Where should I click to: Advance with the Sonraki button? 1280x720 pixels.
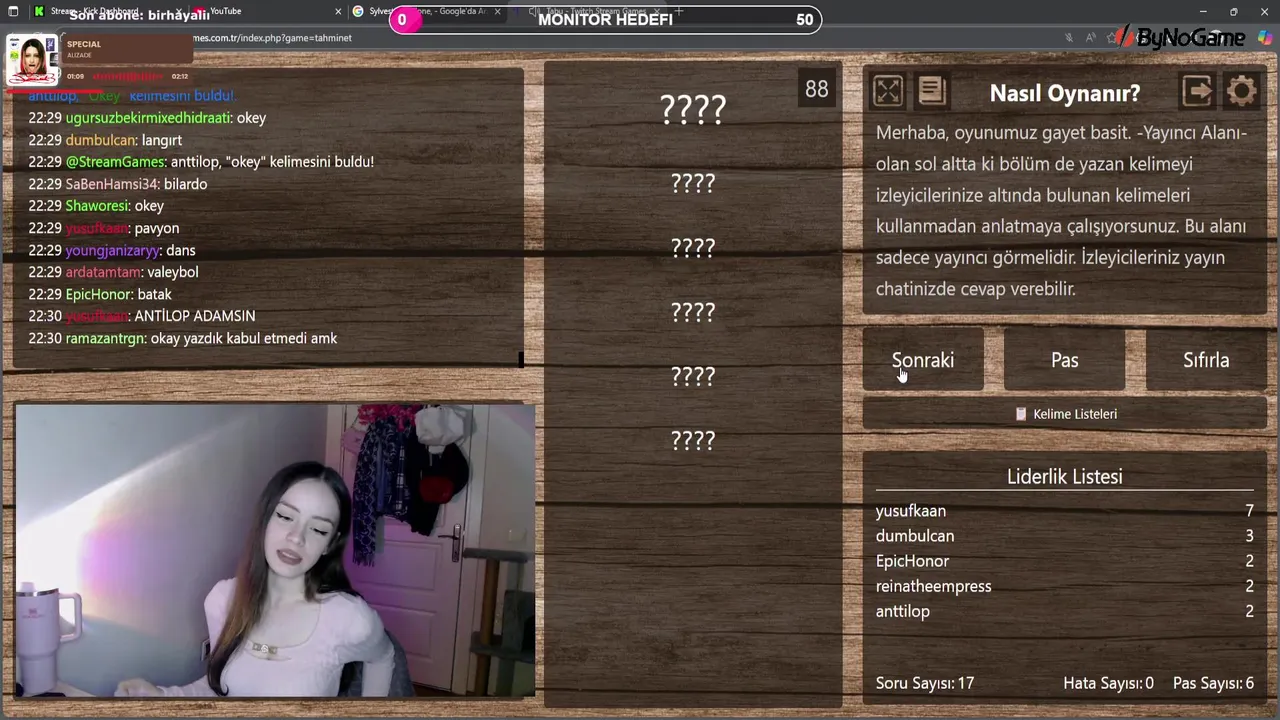923,360
